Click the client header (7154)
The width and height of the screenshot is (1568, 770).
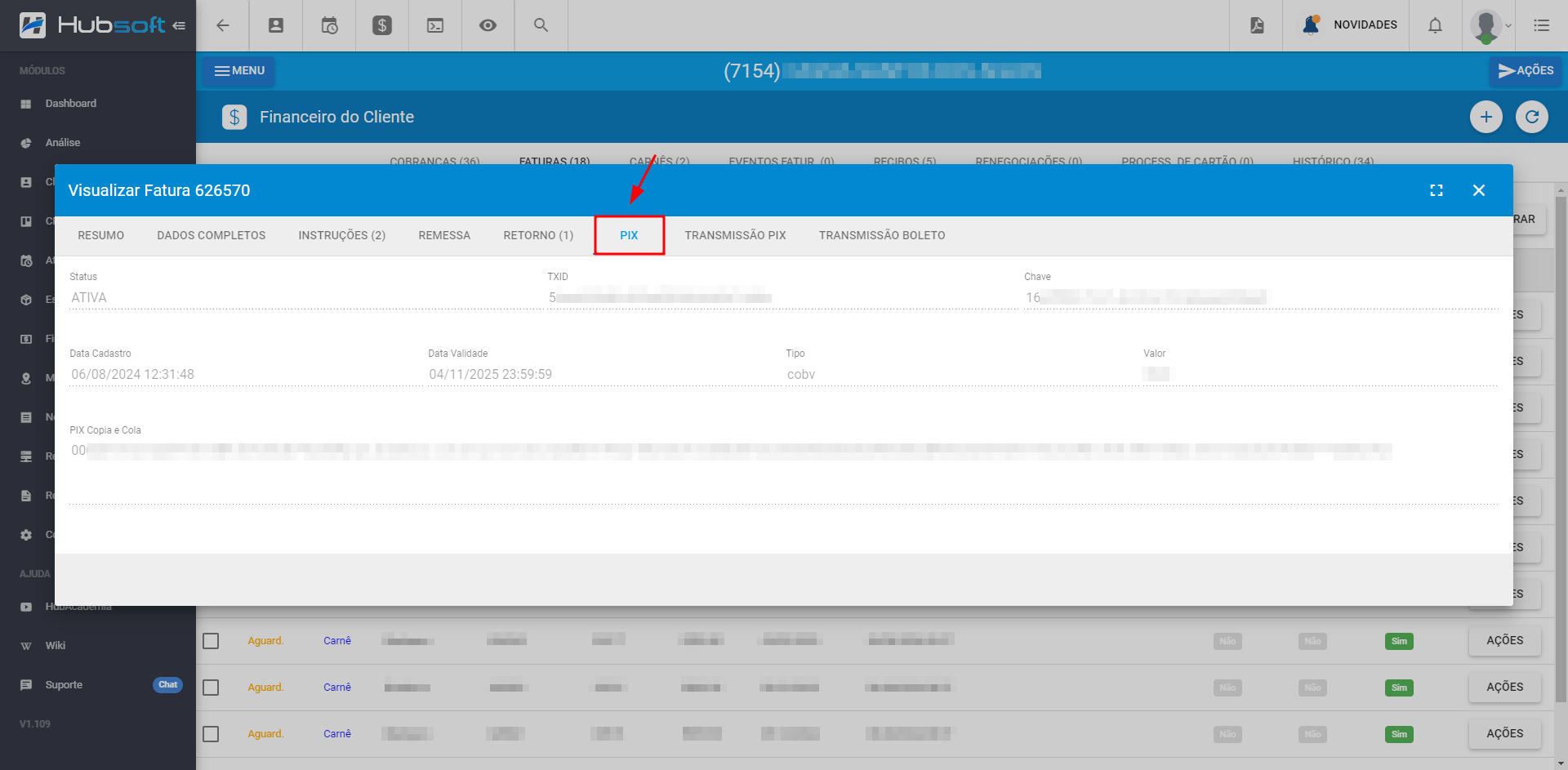882,71
